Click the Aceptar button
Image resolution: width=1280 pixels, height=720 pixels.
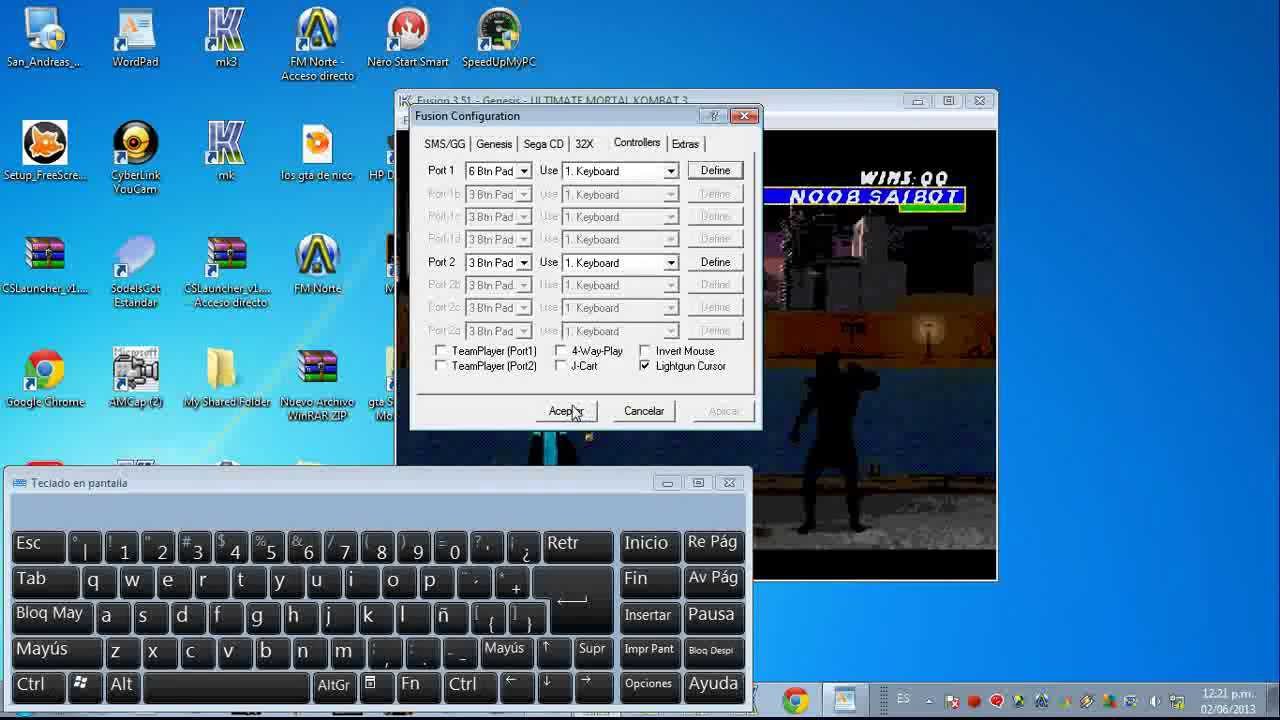point(565,411)
